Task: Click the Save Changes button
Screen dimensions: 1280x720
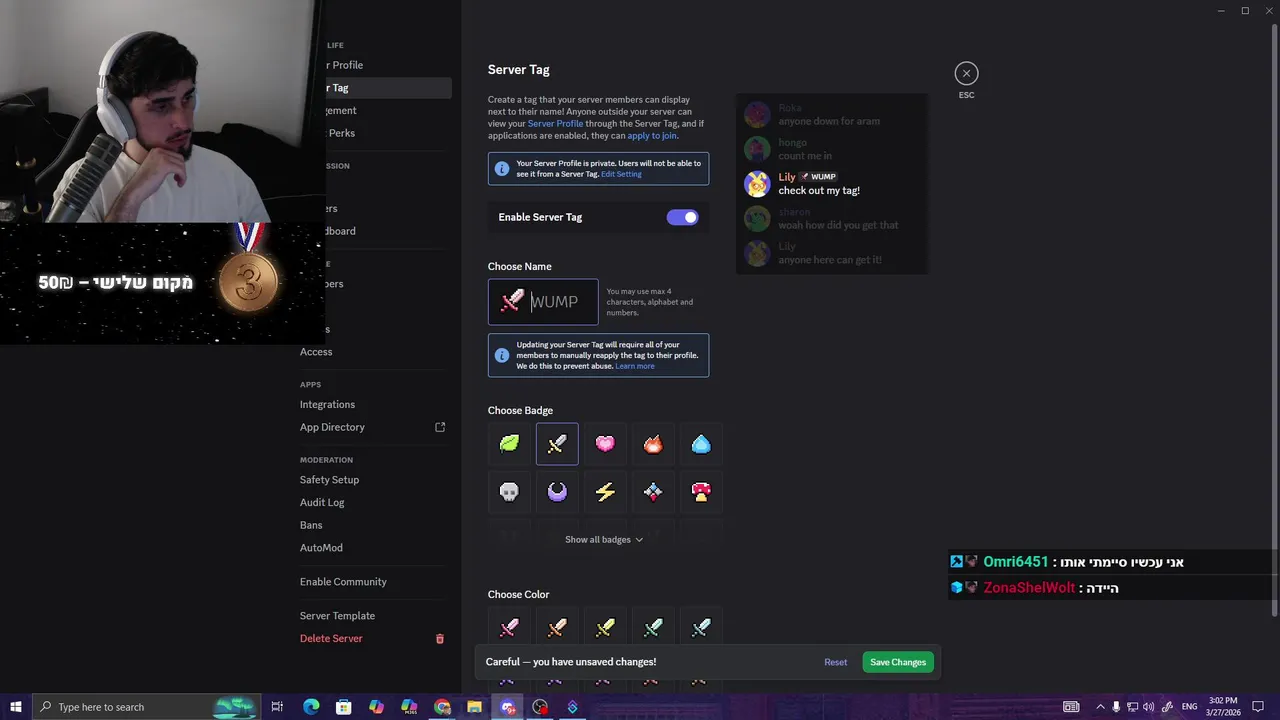Action: coord(898,662)
